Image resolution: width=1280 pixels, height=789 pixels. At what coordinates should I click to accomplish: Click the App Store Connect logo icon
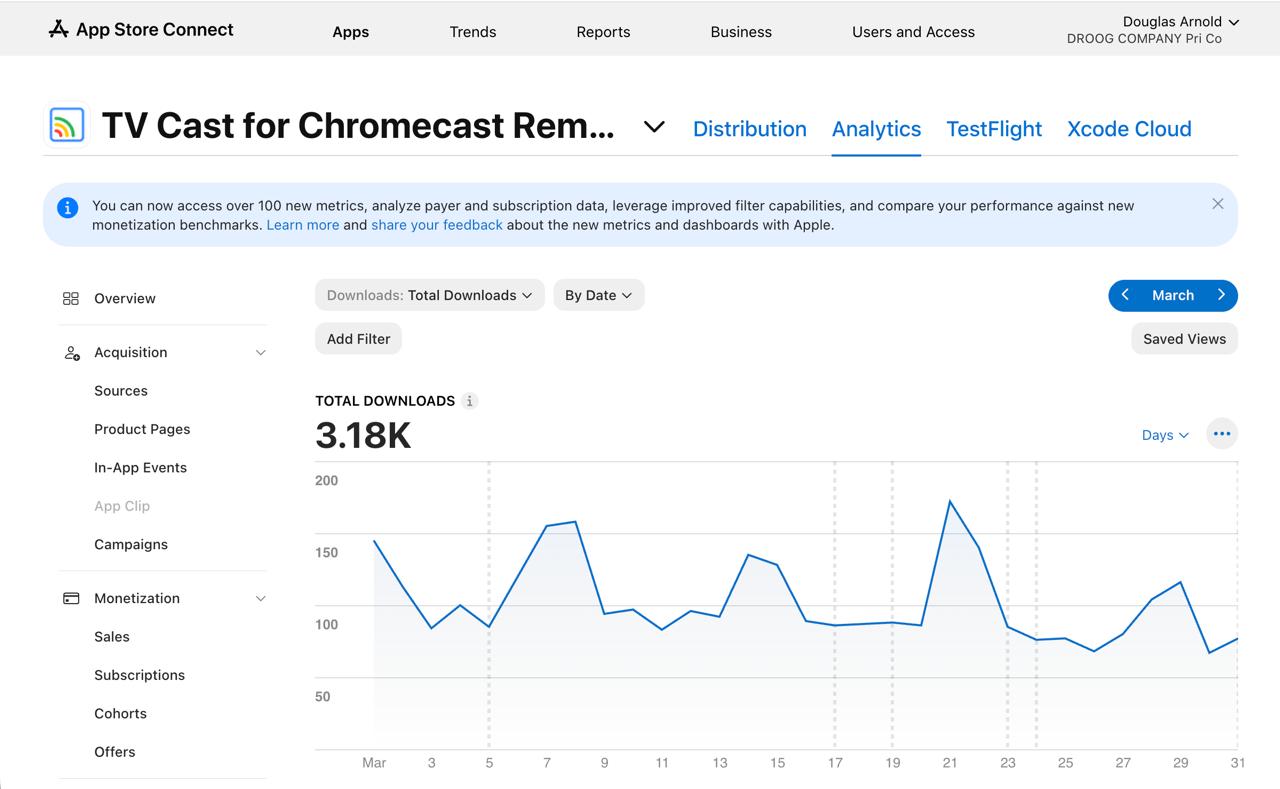(58, 29)
